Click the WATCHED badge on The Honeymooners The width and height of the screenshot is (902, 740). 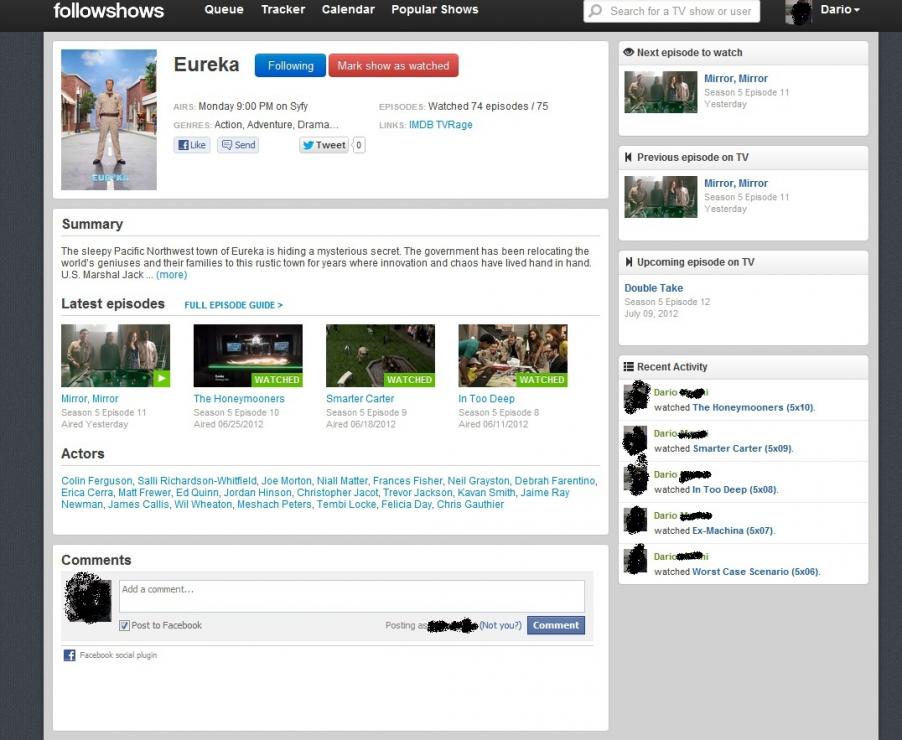(277, 380)
